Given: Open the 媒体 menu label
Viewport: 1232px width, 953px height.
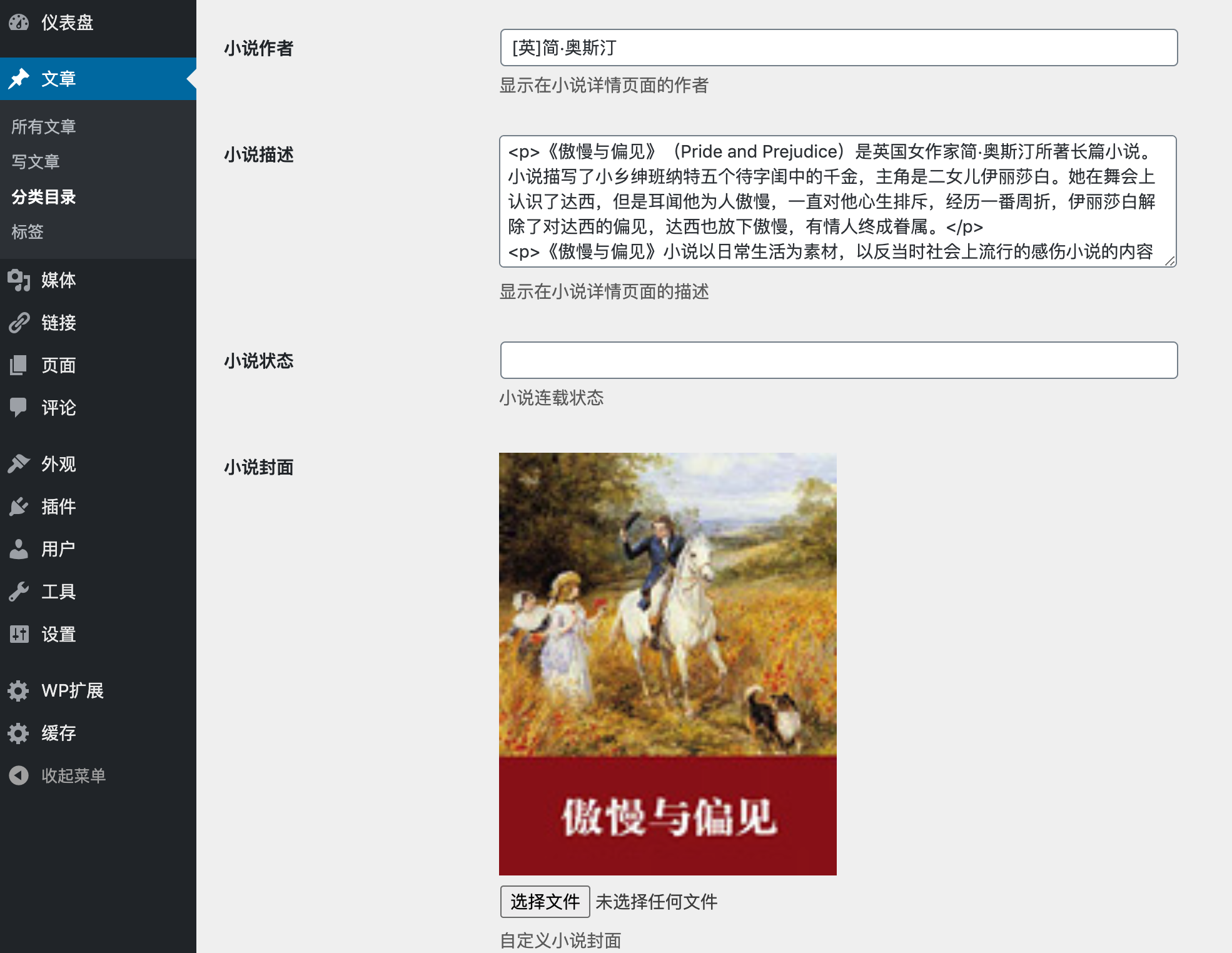Looking at the screenshot, I should click(x=59, y=280).
